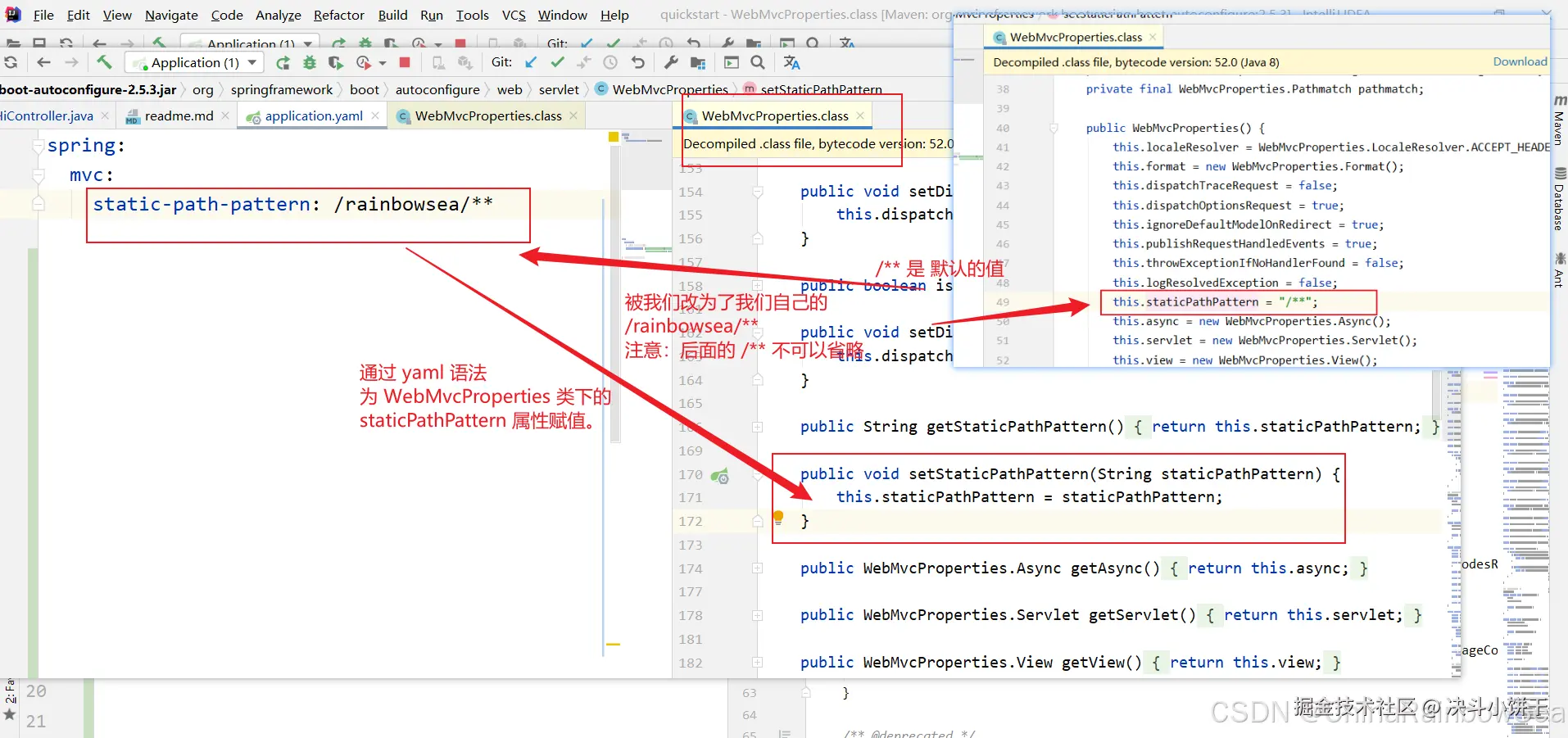The height and width of the screenshot is (738, 1568).
Task: Expand the getStaticPathPattern folded method
Action: (758, 427)
